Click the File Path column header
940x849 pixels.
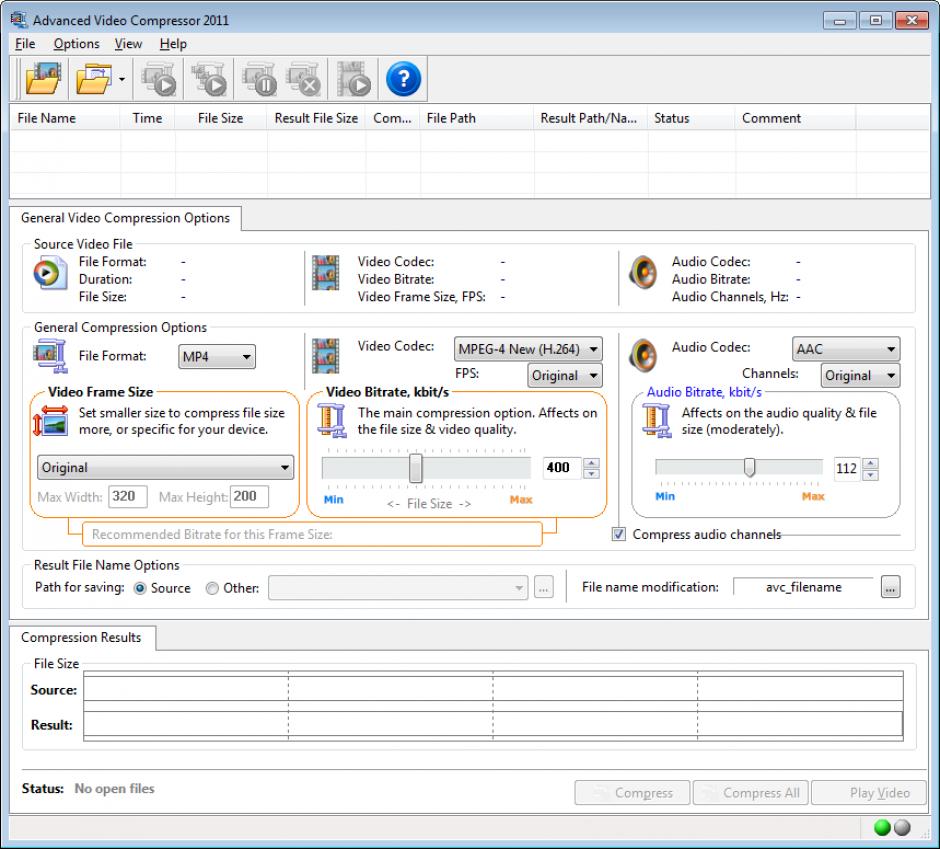(x=477, y=118)
